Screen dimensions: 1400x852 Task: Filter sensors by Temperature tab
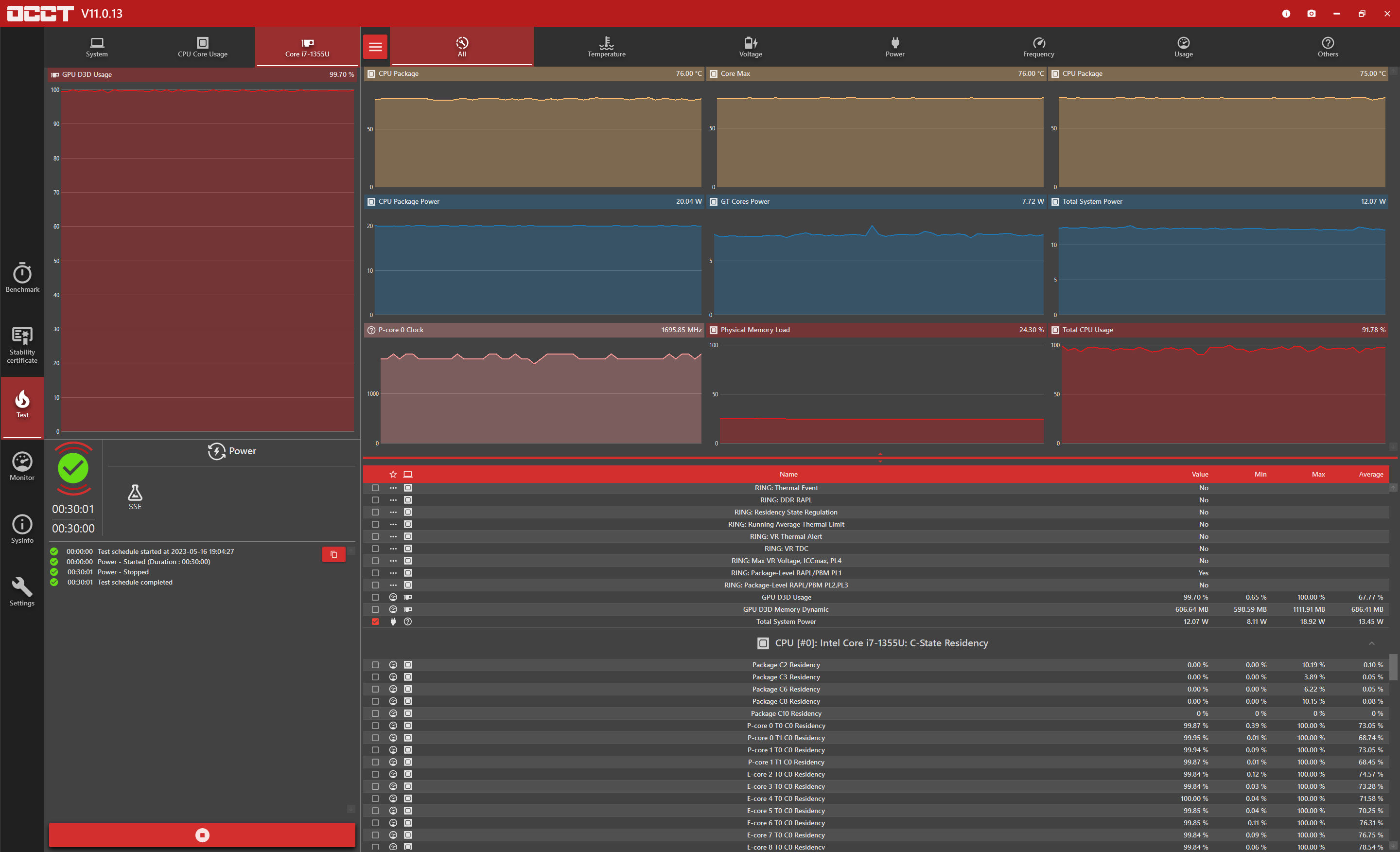(x=606, y=47)
